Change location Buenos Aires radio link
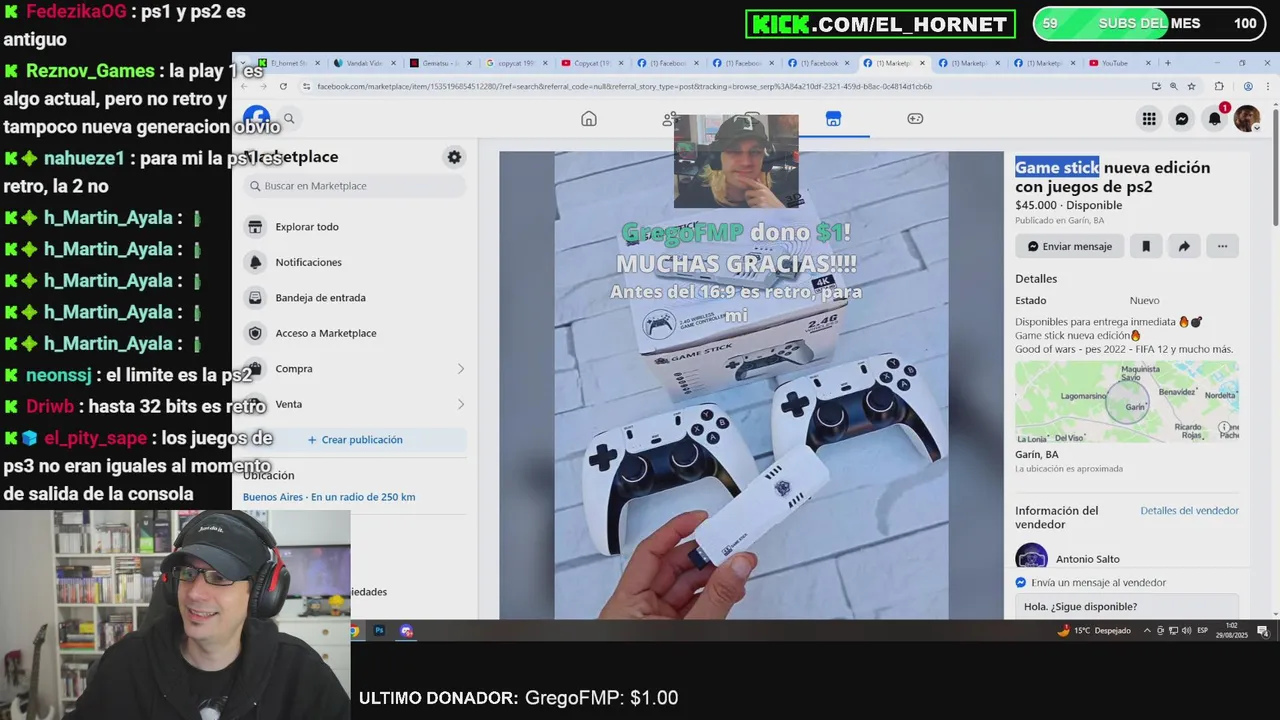This screenshot has width=1280, height=720. (x=329, y=497)
